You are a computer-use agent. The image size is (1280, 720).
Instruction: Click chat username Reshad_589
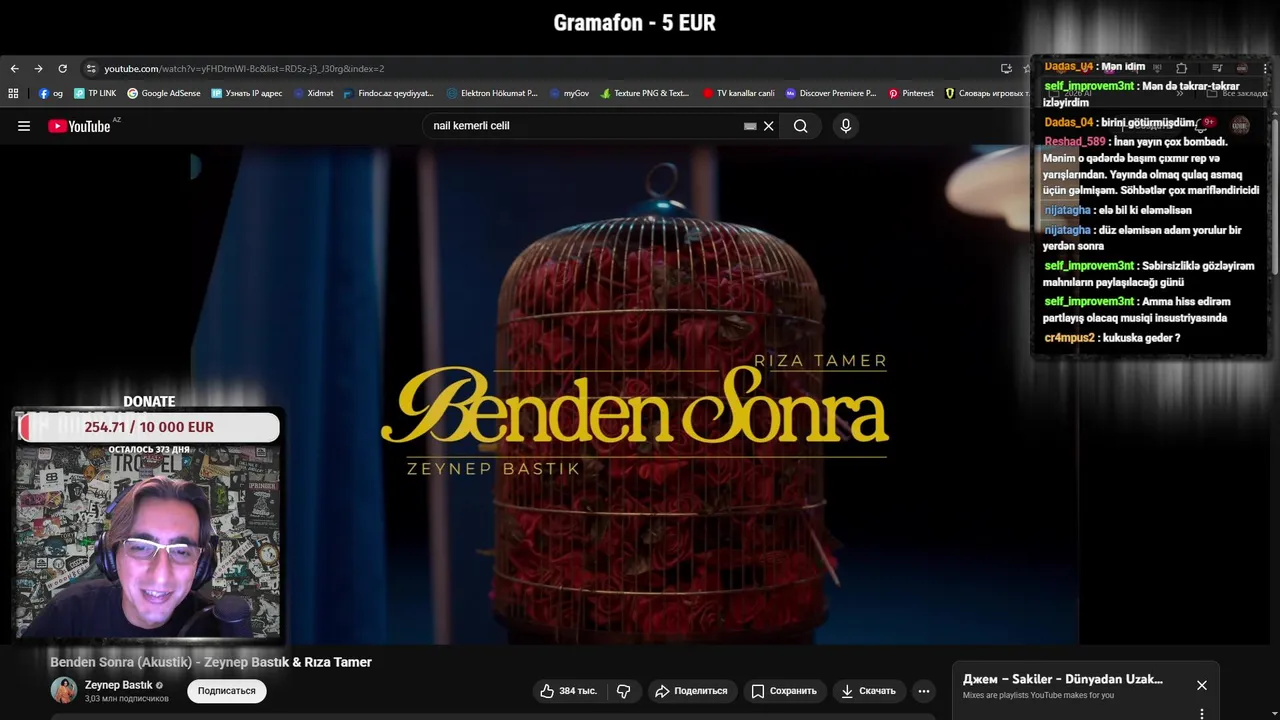1075,142
